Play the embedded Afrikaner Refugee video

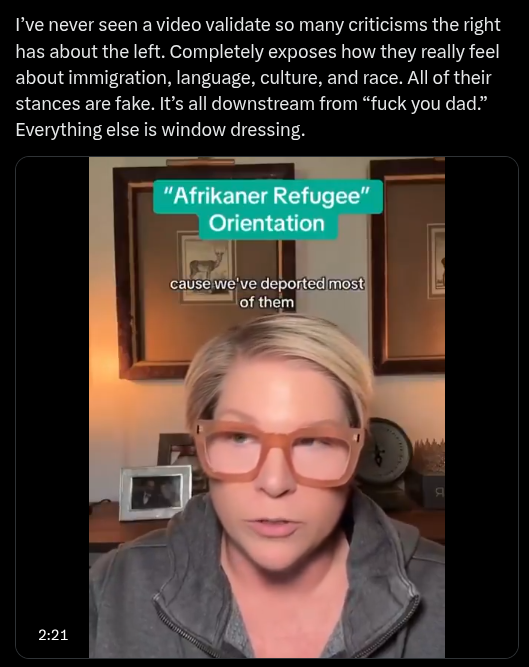click(x=267, y=407)
